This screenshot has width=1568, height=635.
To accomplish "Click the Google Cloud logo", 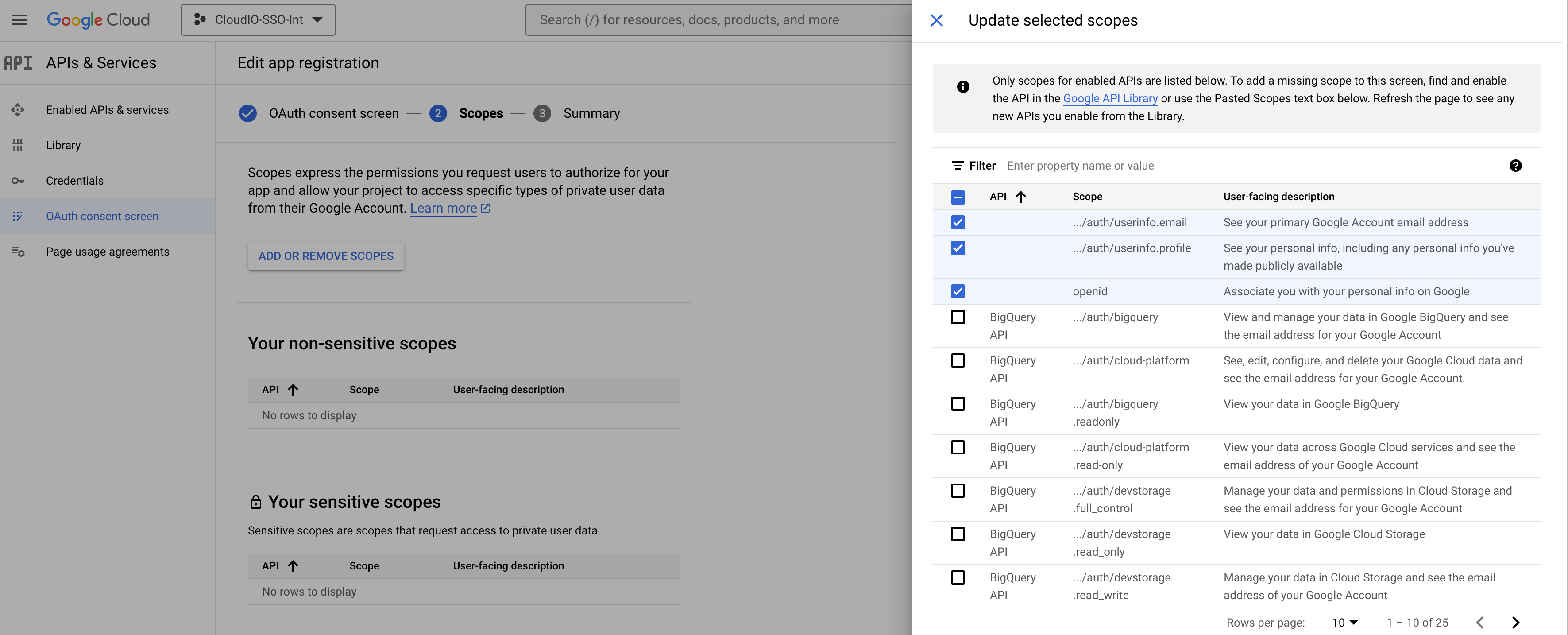I will (x=98, y=20).
